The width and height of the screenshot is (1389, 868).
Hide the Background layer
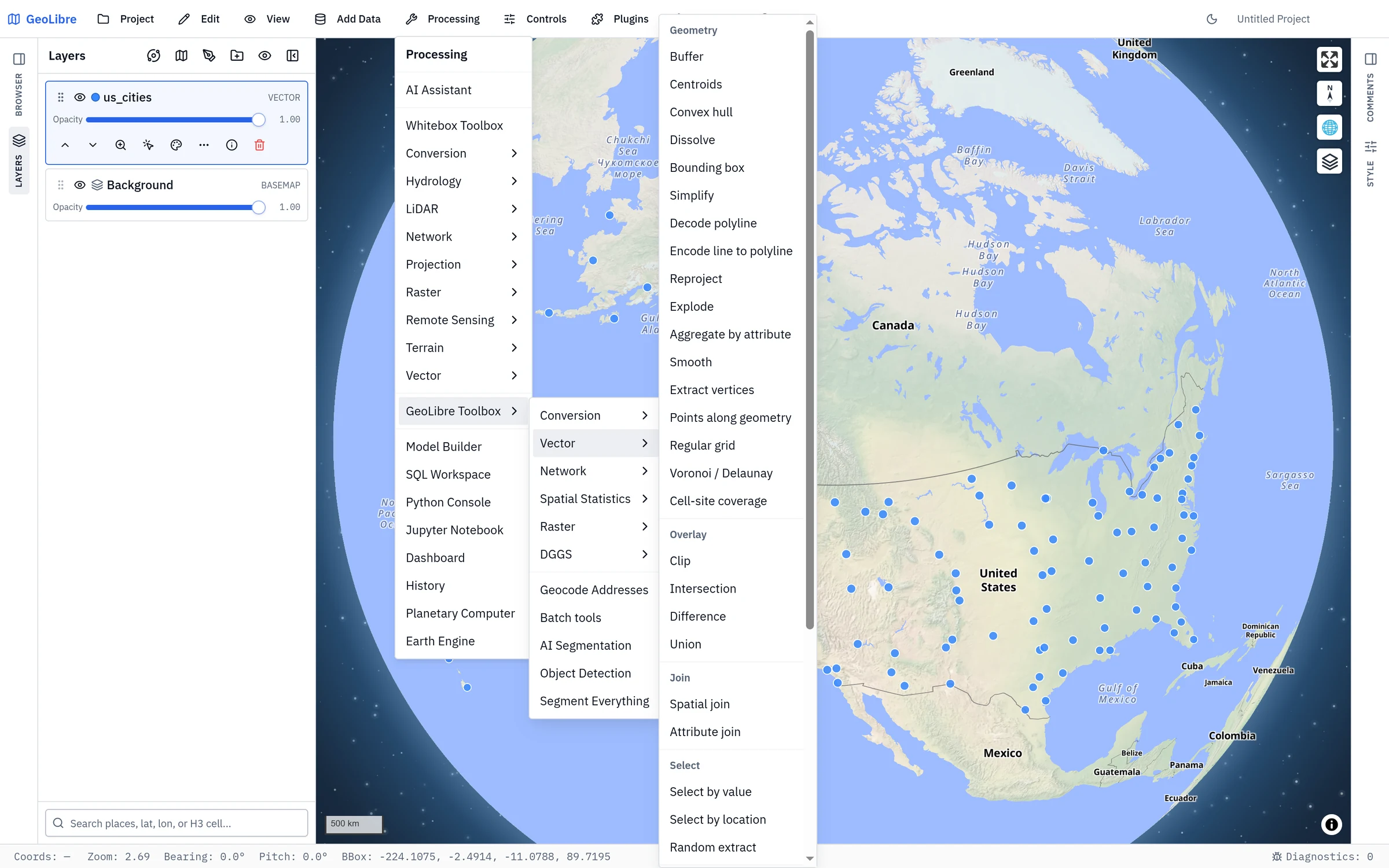80,185
